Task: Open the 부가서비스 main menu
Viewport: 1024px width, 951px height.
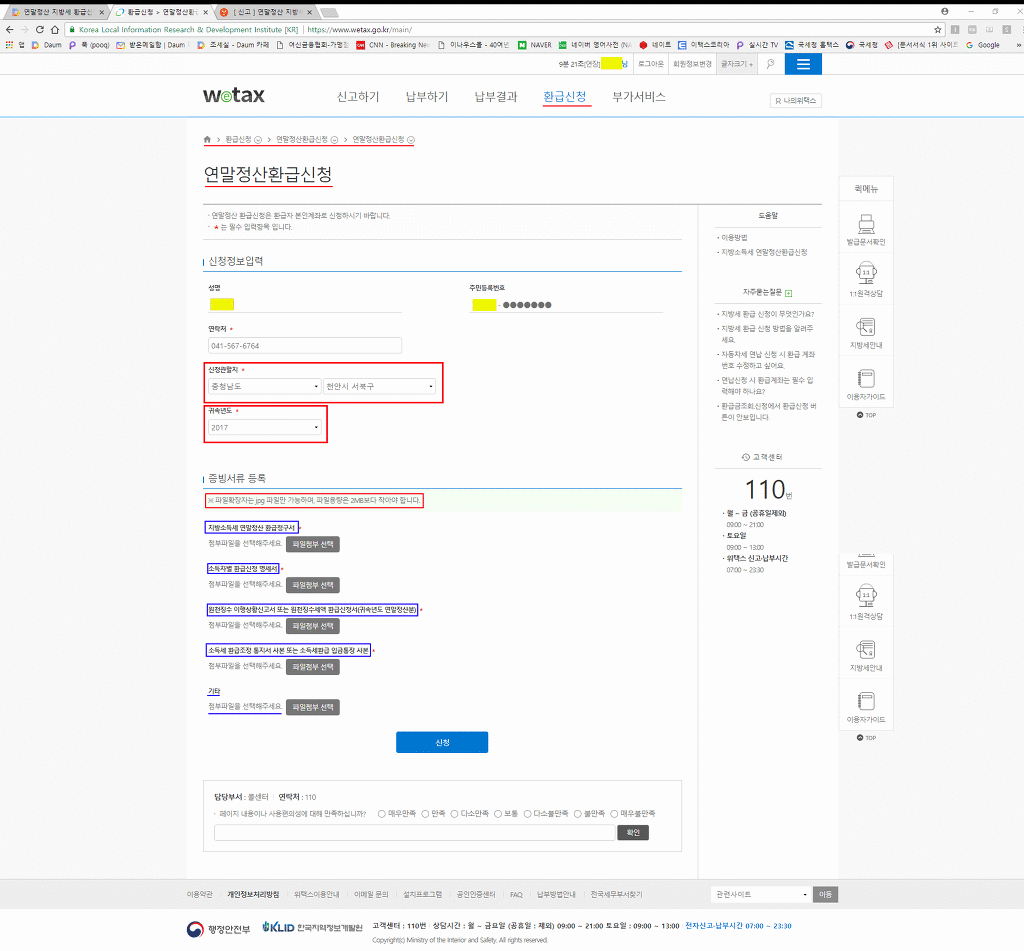Action: pyautogui.click(x=639, y=97)
